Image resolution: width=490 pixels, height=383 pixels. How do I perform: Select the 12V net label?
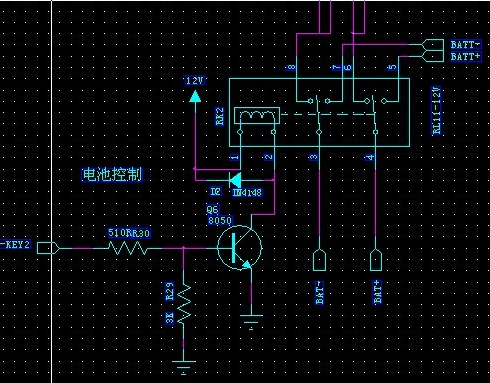pyautogui.click(x=195, y=80)
